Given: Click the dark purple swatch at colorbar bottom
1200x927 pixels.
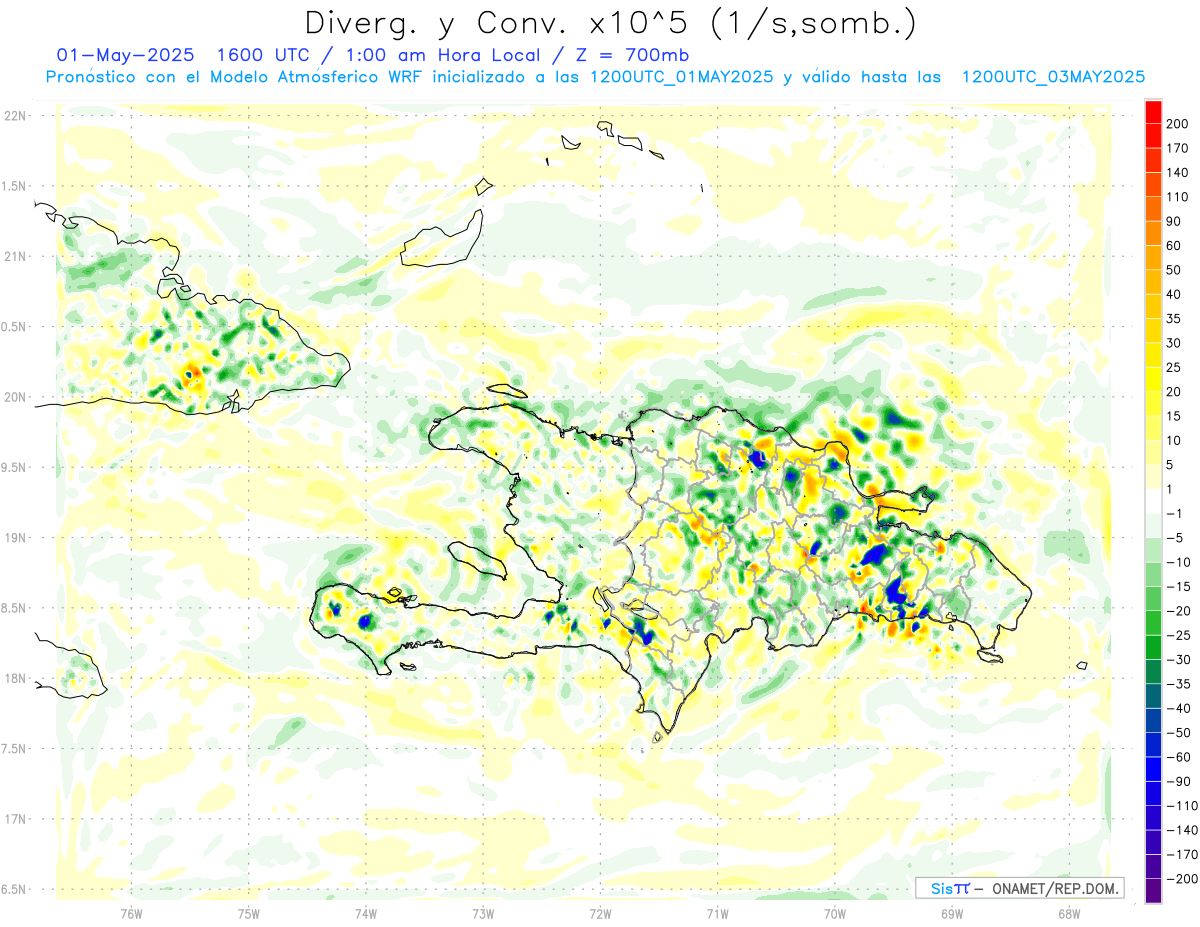Looking at the screenshot, I should (x=1153, y=891).
